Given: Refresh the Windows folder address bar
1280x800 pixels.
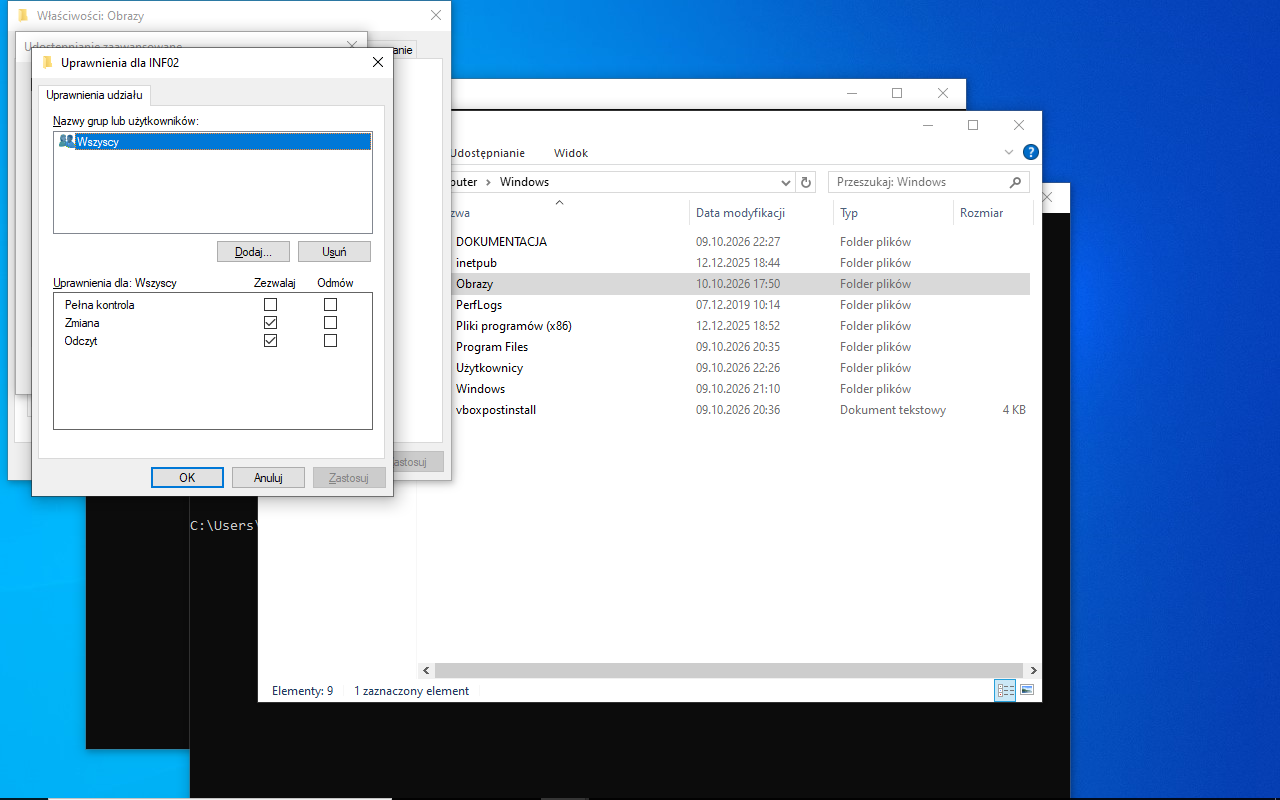Looking at the screenshot, I should tap(807, 182).
